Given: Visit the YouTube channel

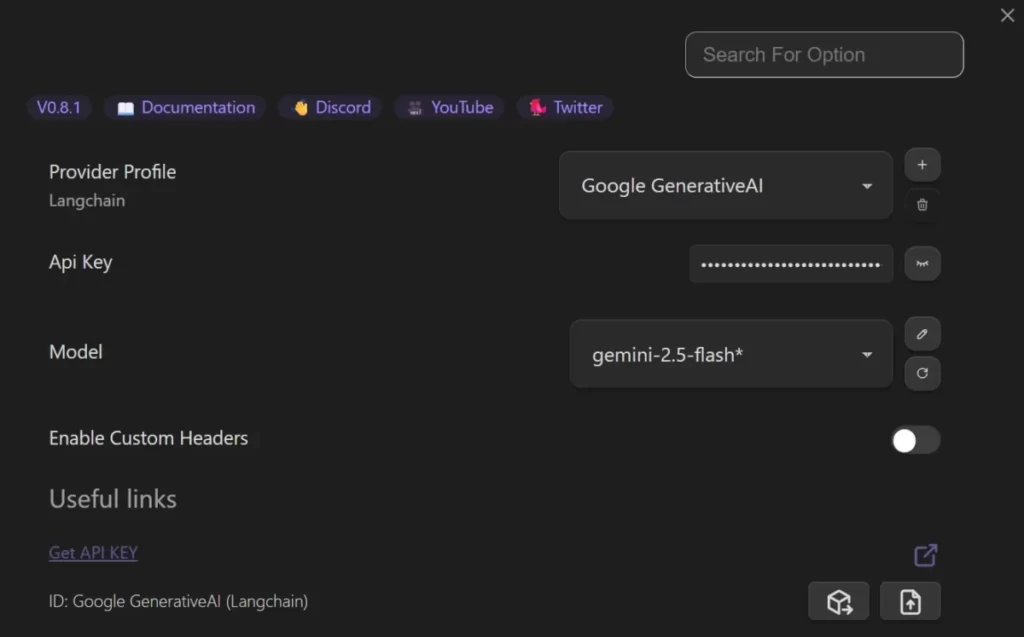Looking at the screenshot, I should click(x=449, y=107).
